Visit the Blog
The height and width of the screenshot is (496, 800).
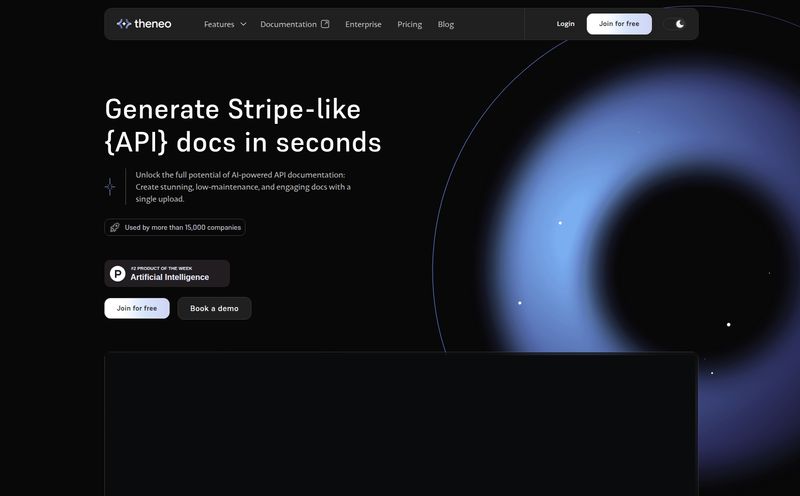pyautogui.click(x=445, y=24)
